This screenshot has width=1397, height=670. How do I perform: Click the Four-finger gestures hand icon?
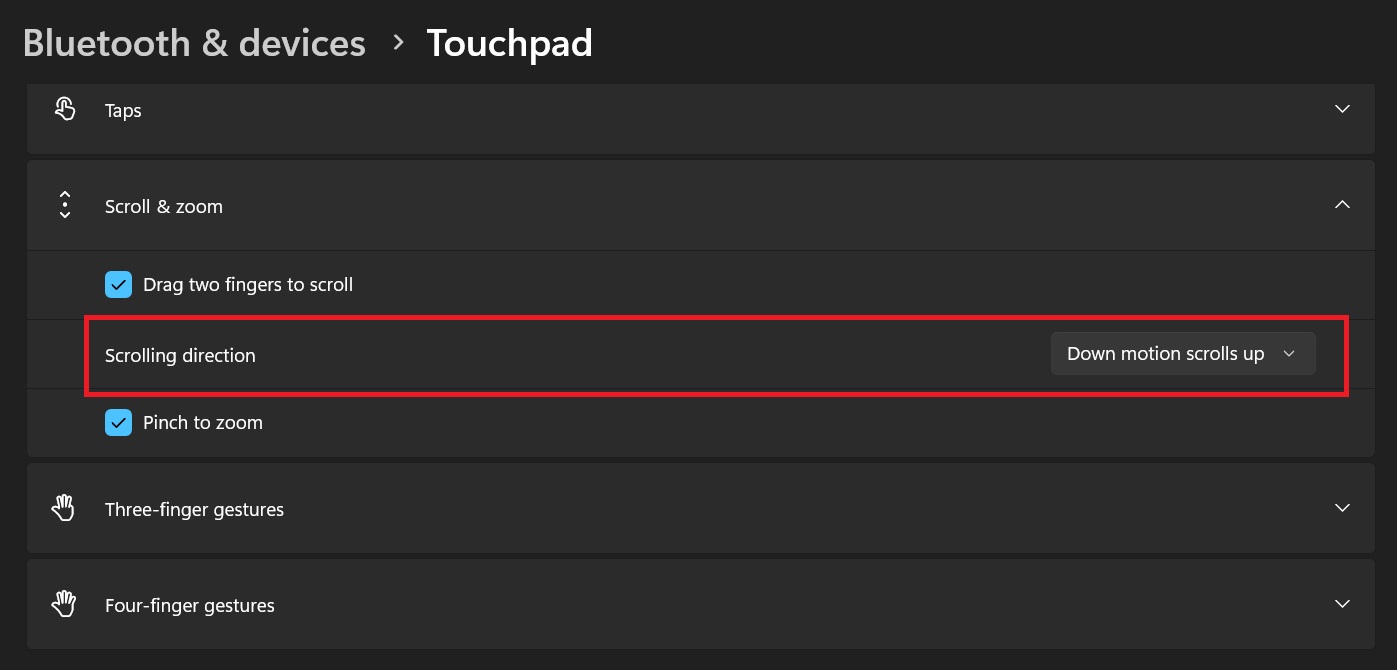click(x=64, y=604)
